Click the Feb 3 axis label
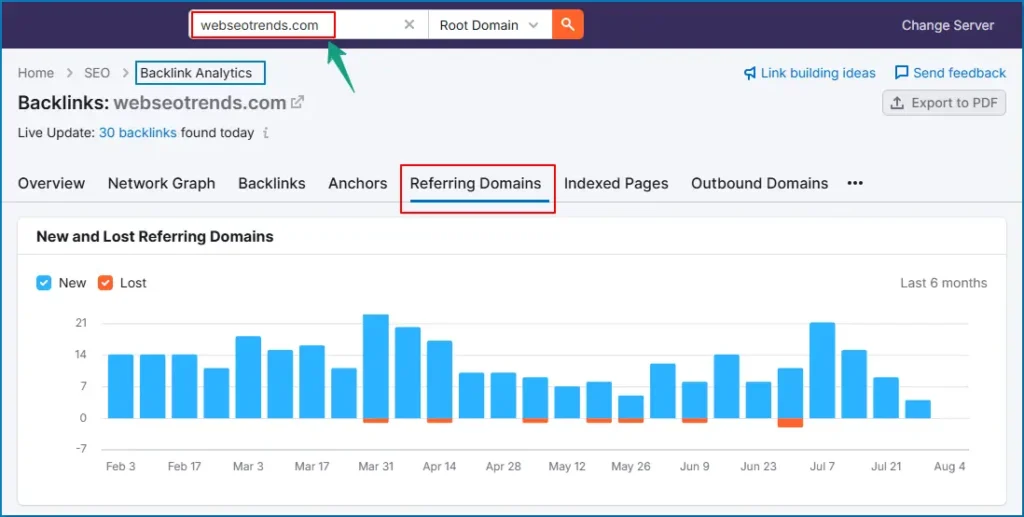The image size is (1024, 517). [121, 467]
